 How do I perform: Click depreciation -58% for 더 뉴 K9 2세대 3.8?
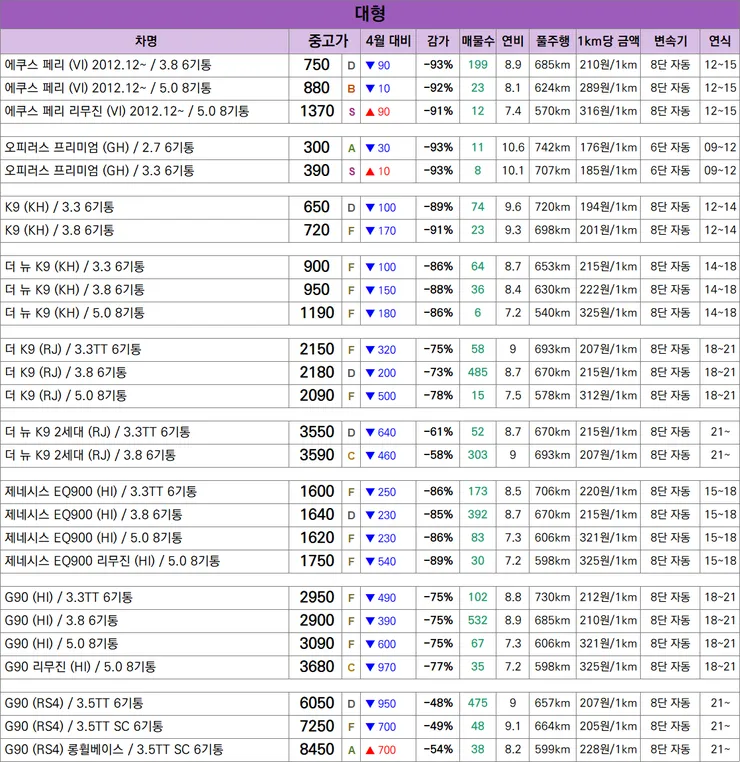[x=438, y=455]
